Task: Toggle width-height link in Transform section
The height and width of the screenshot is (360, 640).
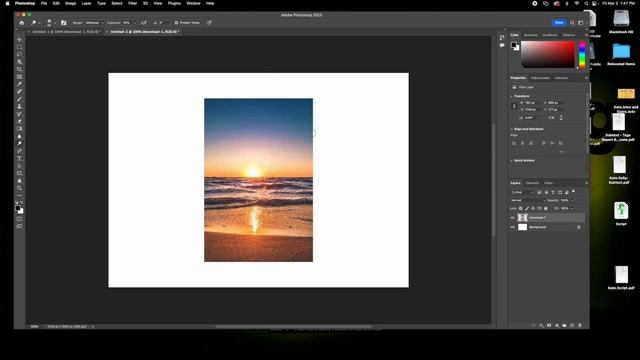Action: tap(514, 106)
